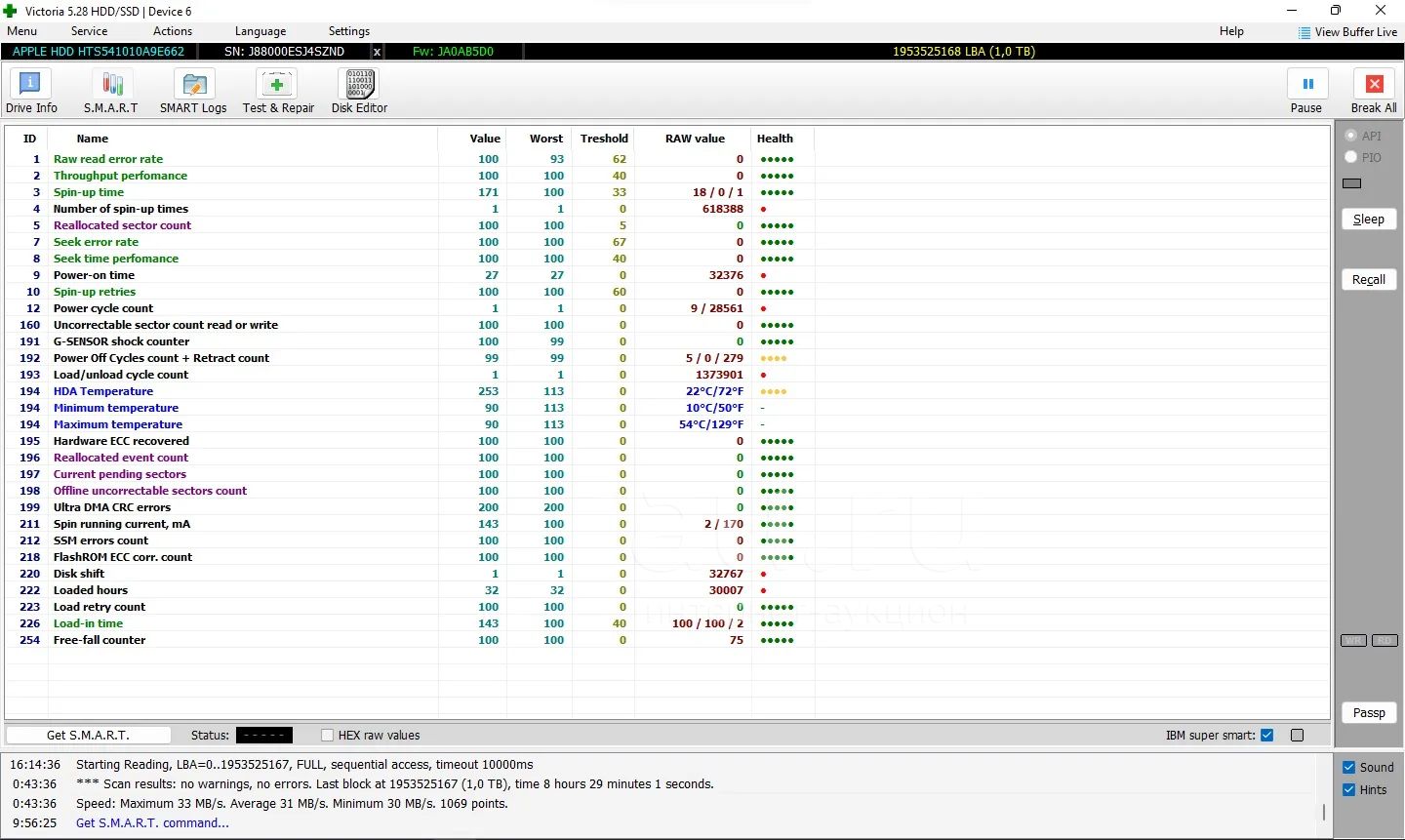Click the Treshold column header
Viewport: 1405px width, 840px height.
(x=604, y=139)
